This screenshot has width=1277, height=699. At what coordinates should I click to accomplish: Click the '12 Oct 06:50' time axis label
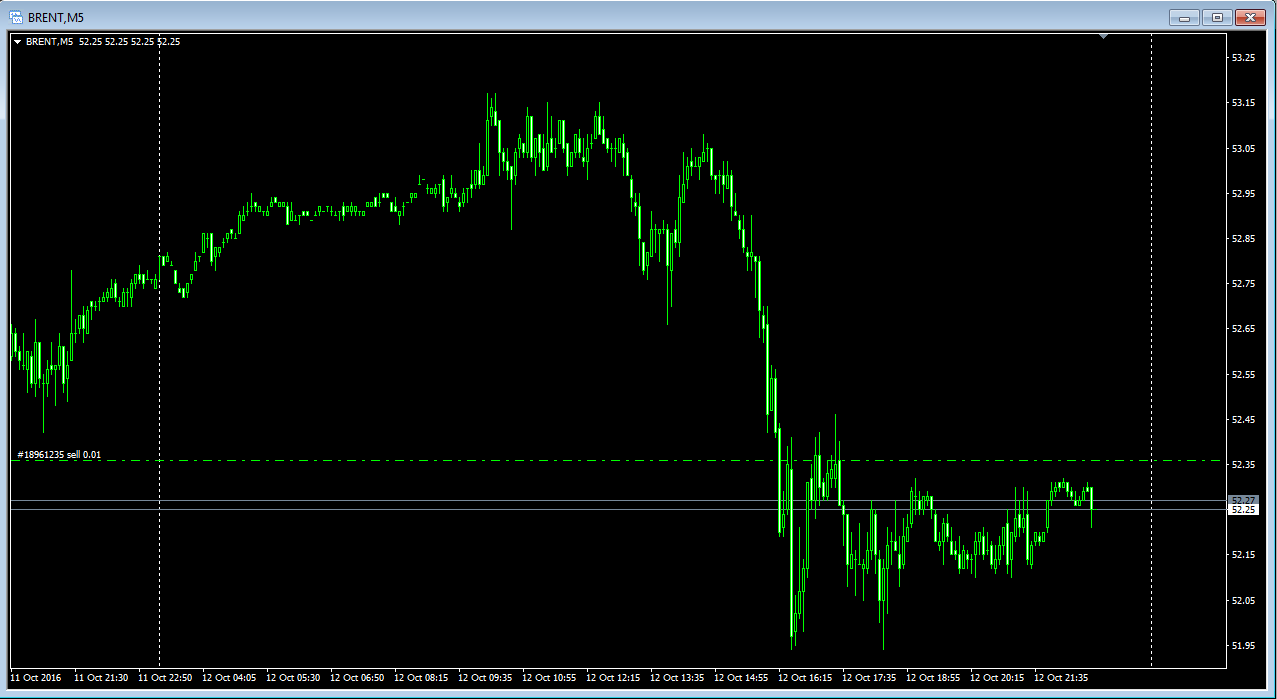(x=357, y=678)
